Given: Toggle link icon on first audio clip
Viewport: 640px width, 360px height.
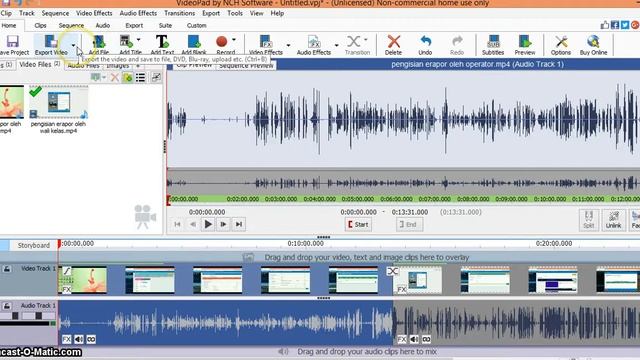Looking at the screenshot, I should (x=91, y=339).
